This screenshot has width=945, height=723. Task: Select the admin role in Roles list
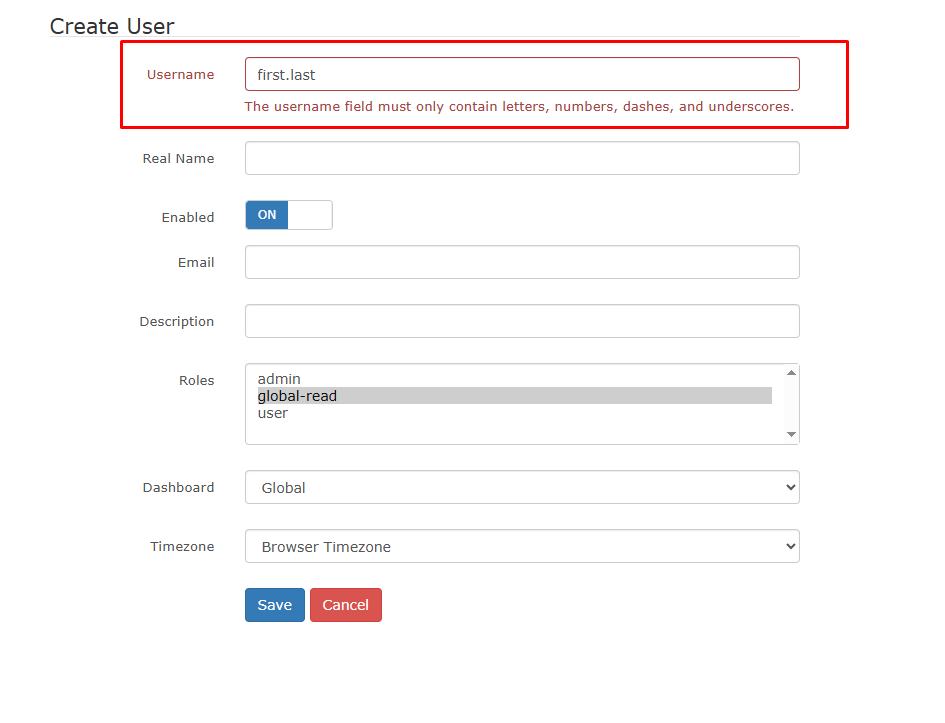(x=279, y=379)
